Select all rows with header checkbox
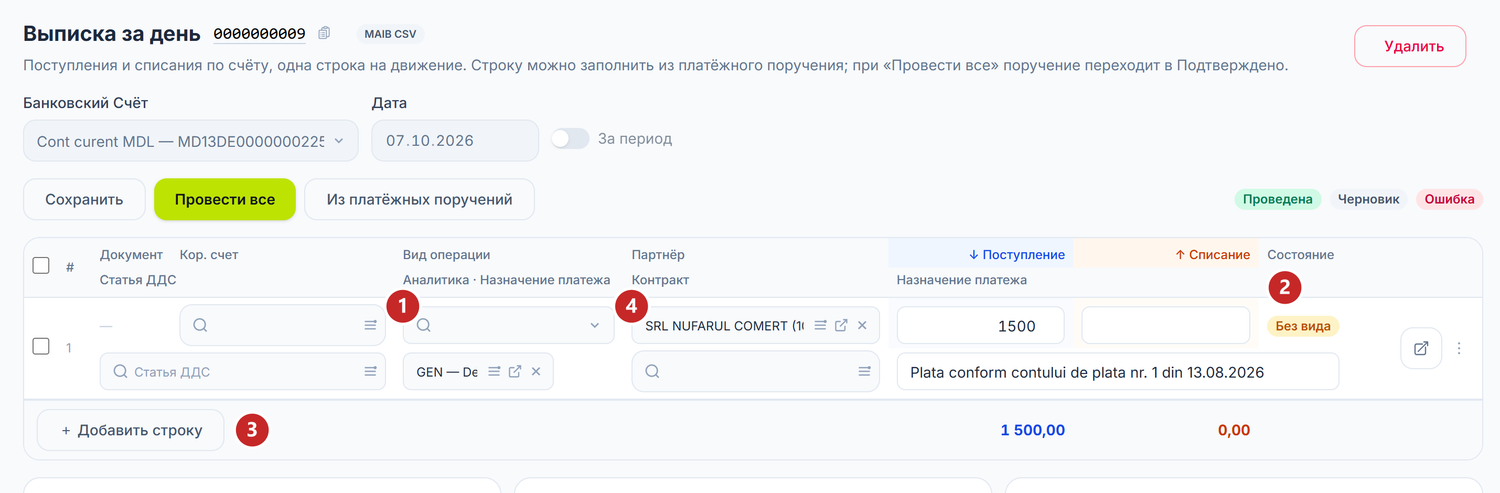This screenshot has height=493, width=1500. coord(41,265)
